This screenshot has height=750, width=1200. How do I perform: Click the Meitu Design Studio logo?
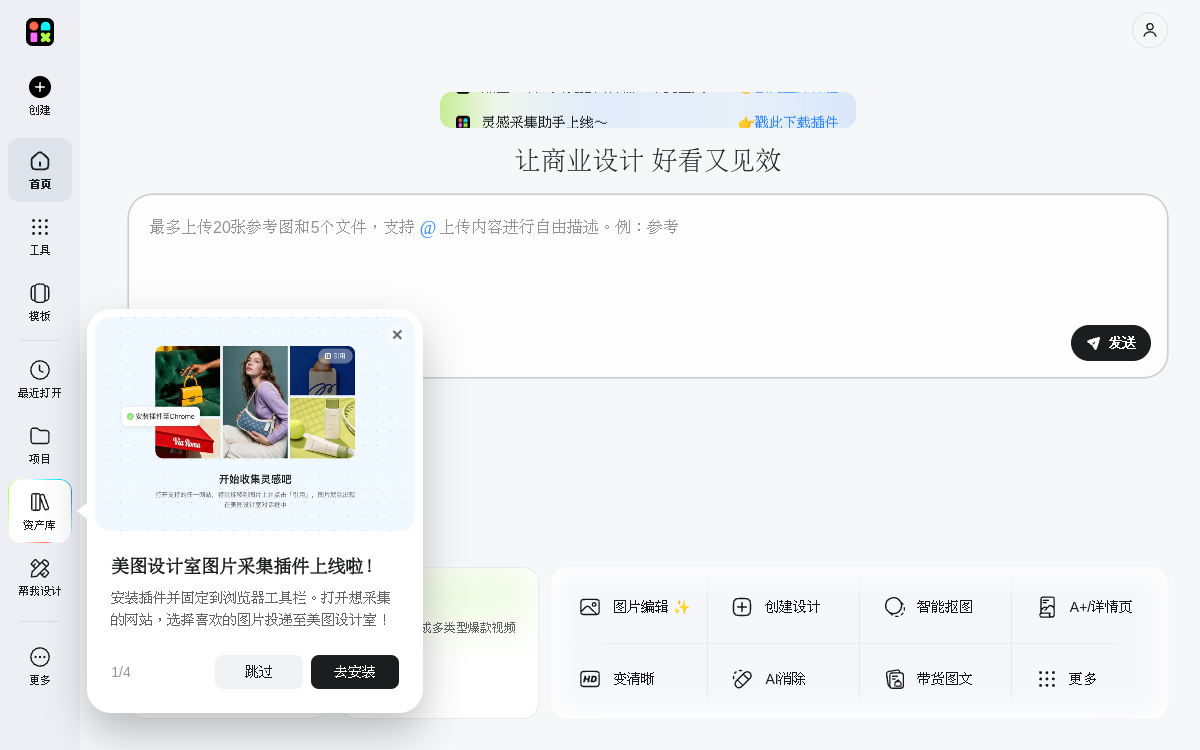[40, 32]
